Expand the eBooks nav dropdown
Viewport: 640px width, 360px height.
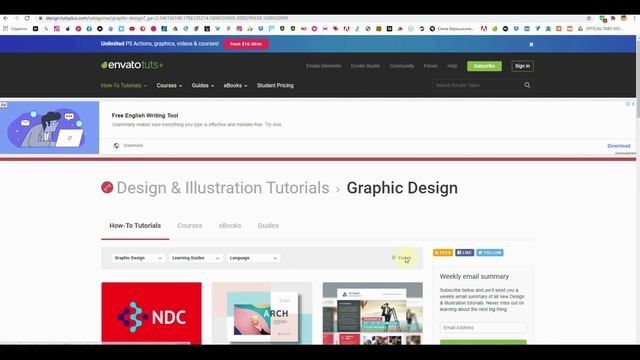coord(235,85)
